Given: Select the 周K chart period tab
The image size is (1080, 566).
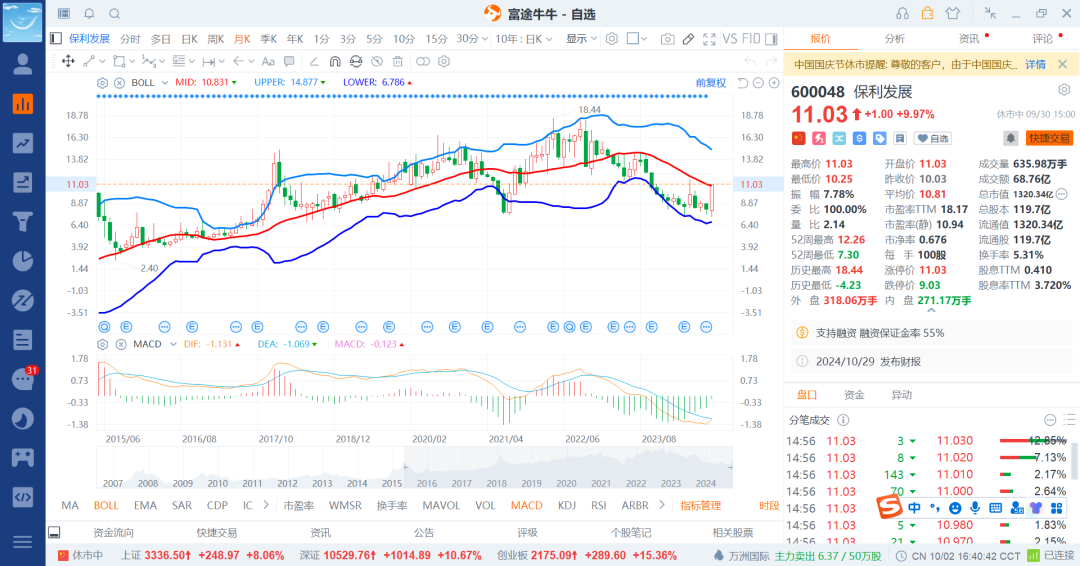Looking at the screenshot, I should pos(215,39).
